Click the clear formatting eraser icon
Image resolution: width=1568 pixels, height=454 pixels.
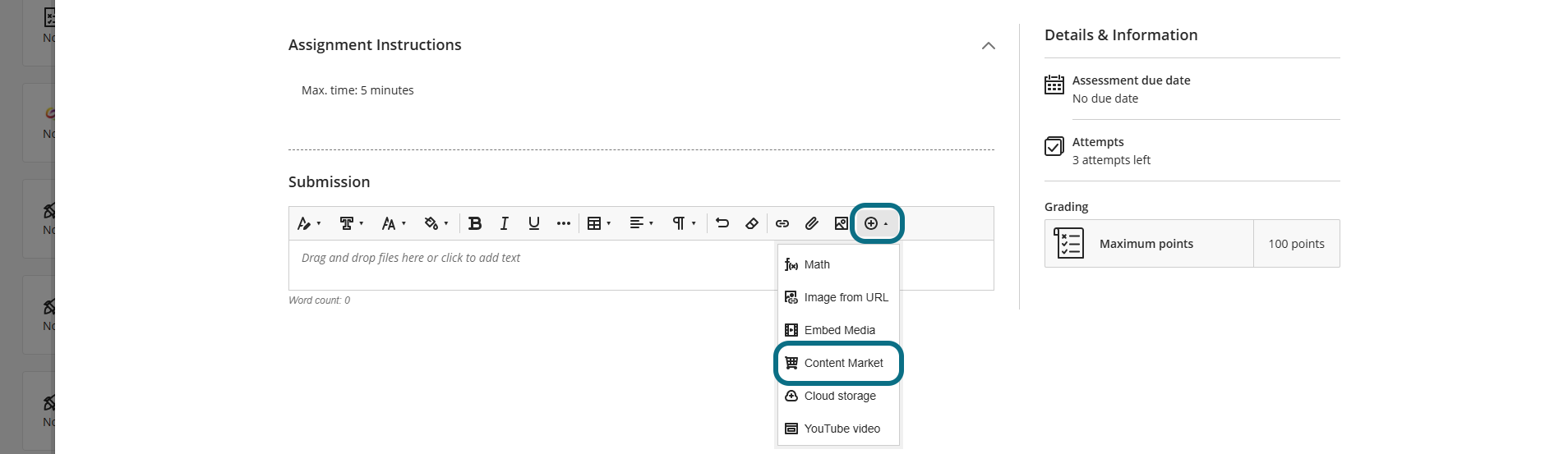tap(752, 223)
